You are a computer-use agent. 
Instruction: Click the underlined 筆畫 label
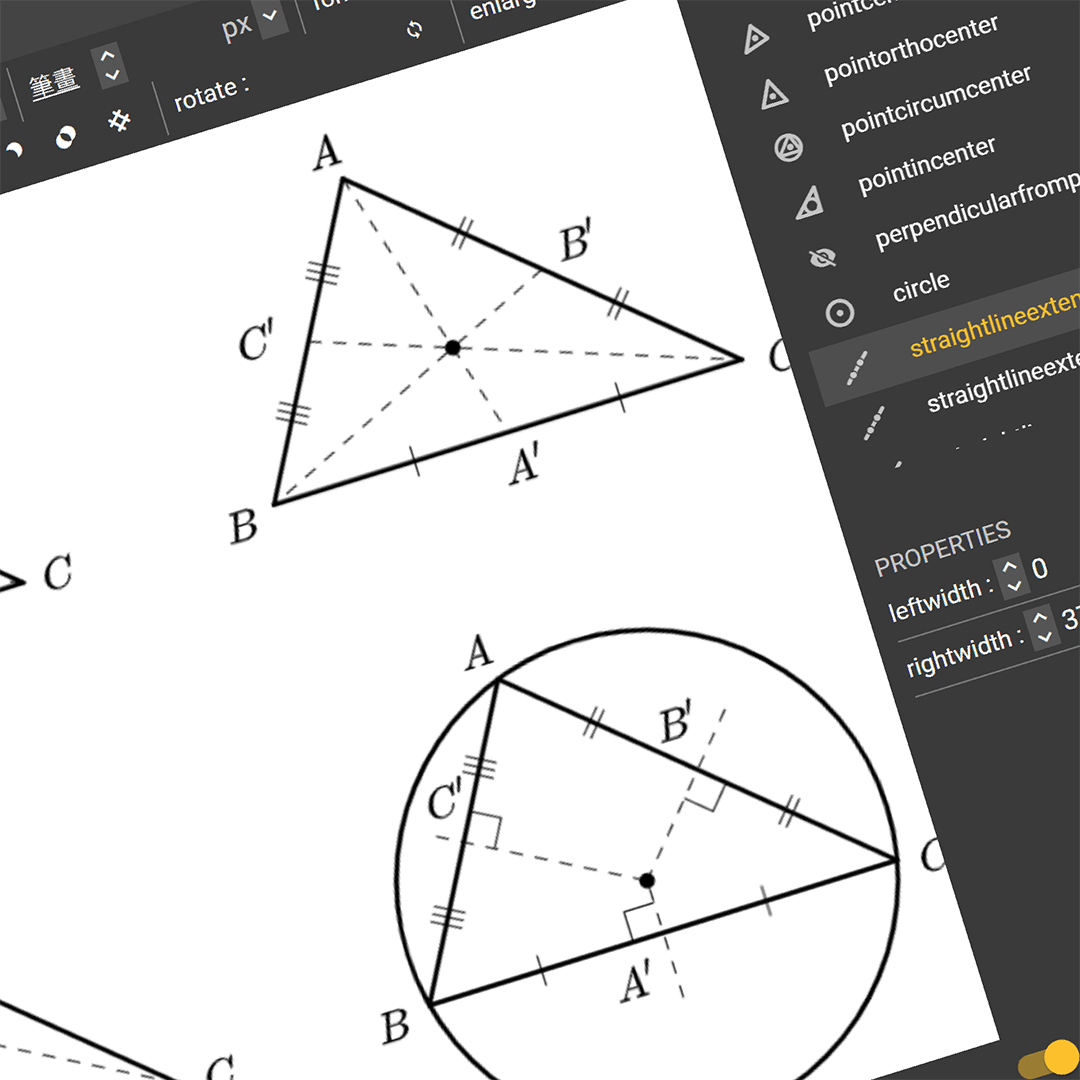pyautogui.click(x=54, y=85)
